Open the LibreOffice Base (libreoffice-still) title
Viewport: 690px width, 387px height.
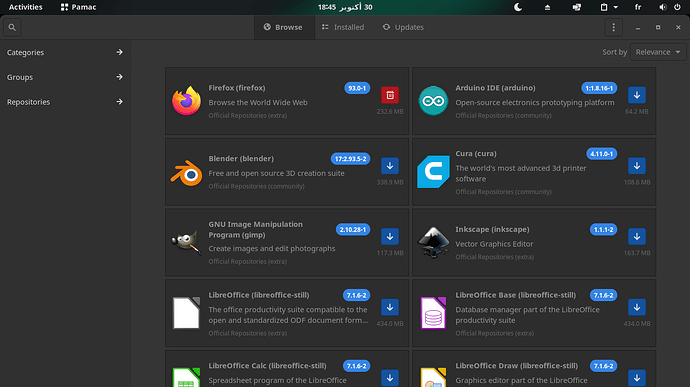tap(515, 295)
